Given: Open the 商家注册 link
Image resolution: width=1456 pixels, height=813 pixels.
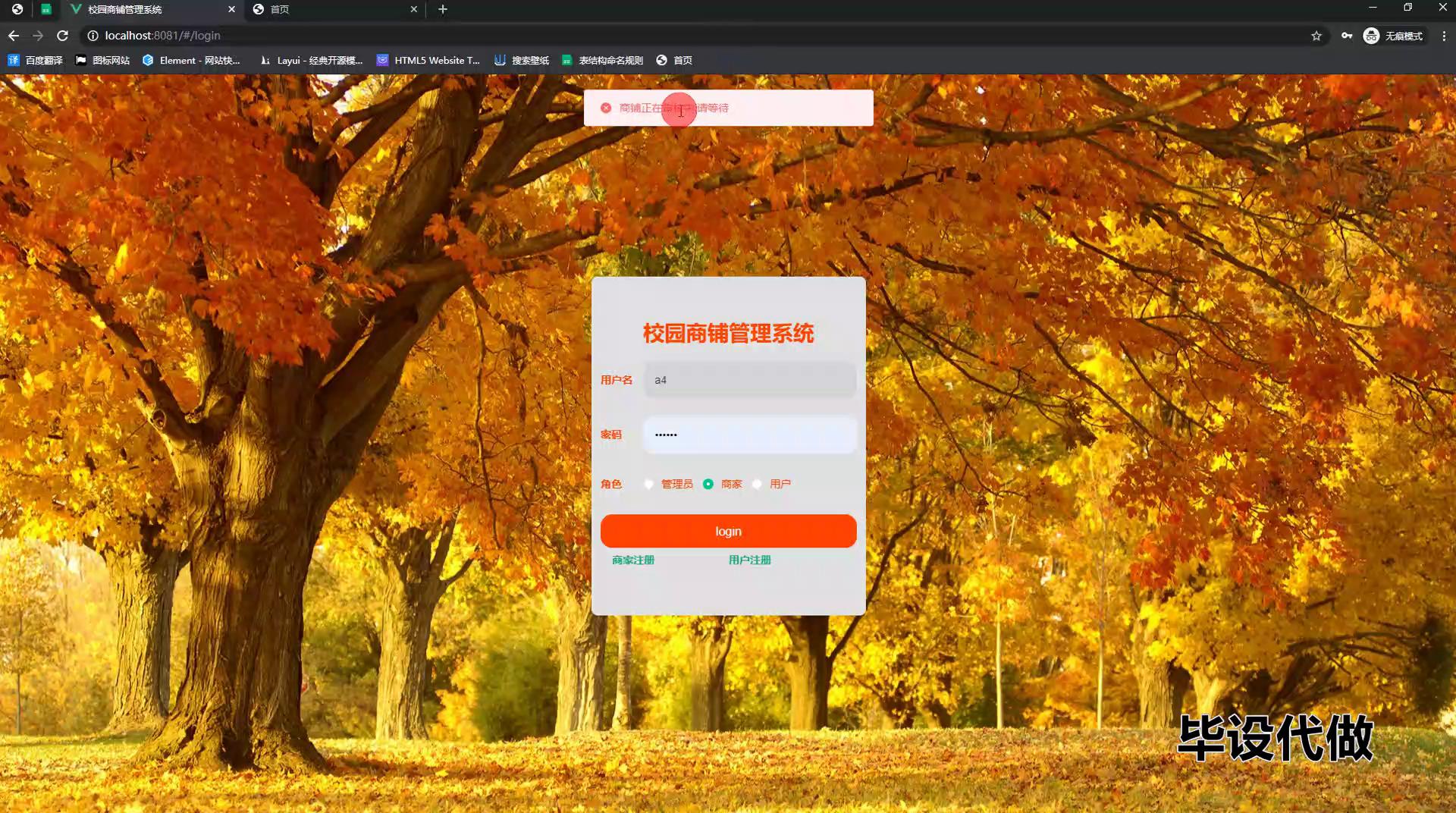Looking at the screenshot, I should coord(633,560).
